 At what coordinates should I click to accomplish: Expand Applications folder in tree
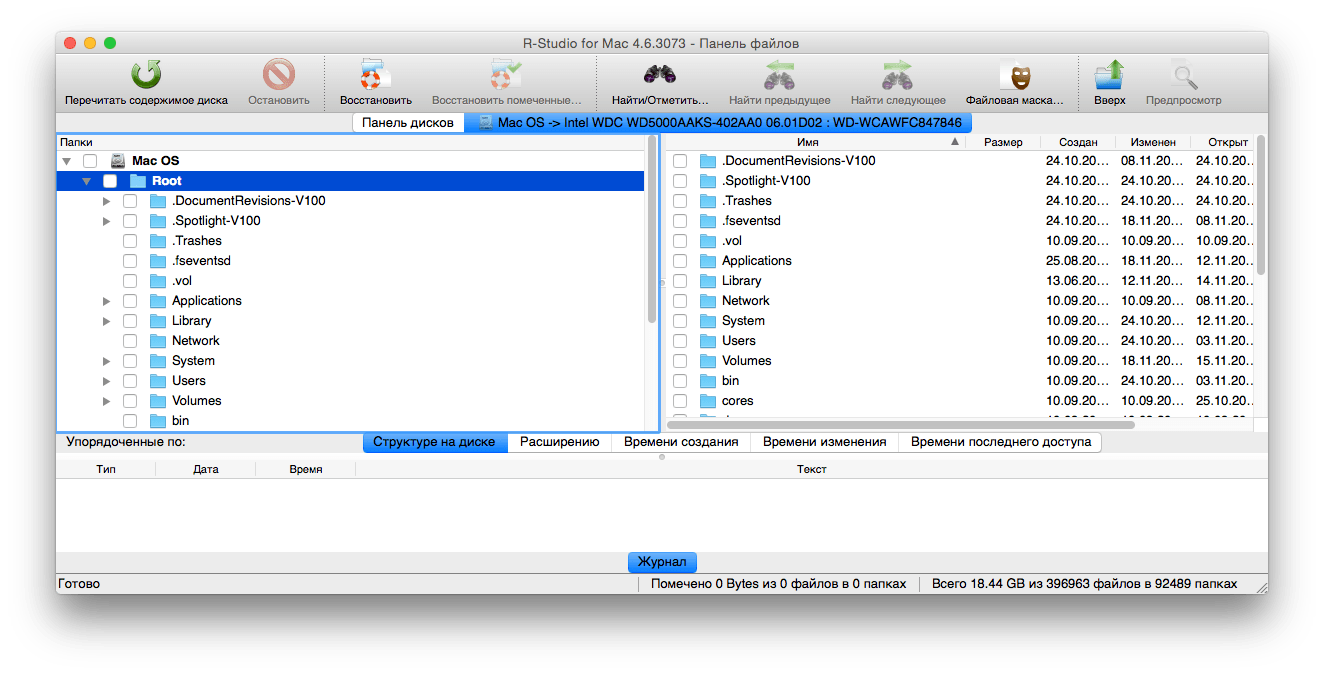(x=107, y=301)
